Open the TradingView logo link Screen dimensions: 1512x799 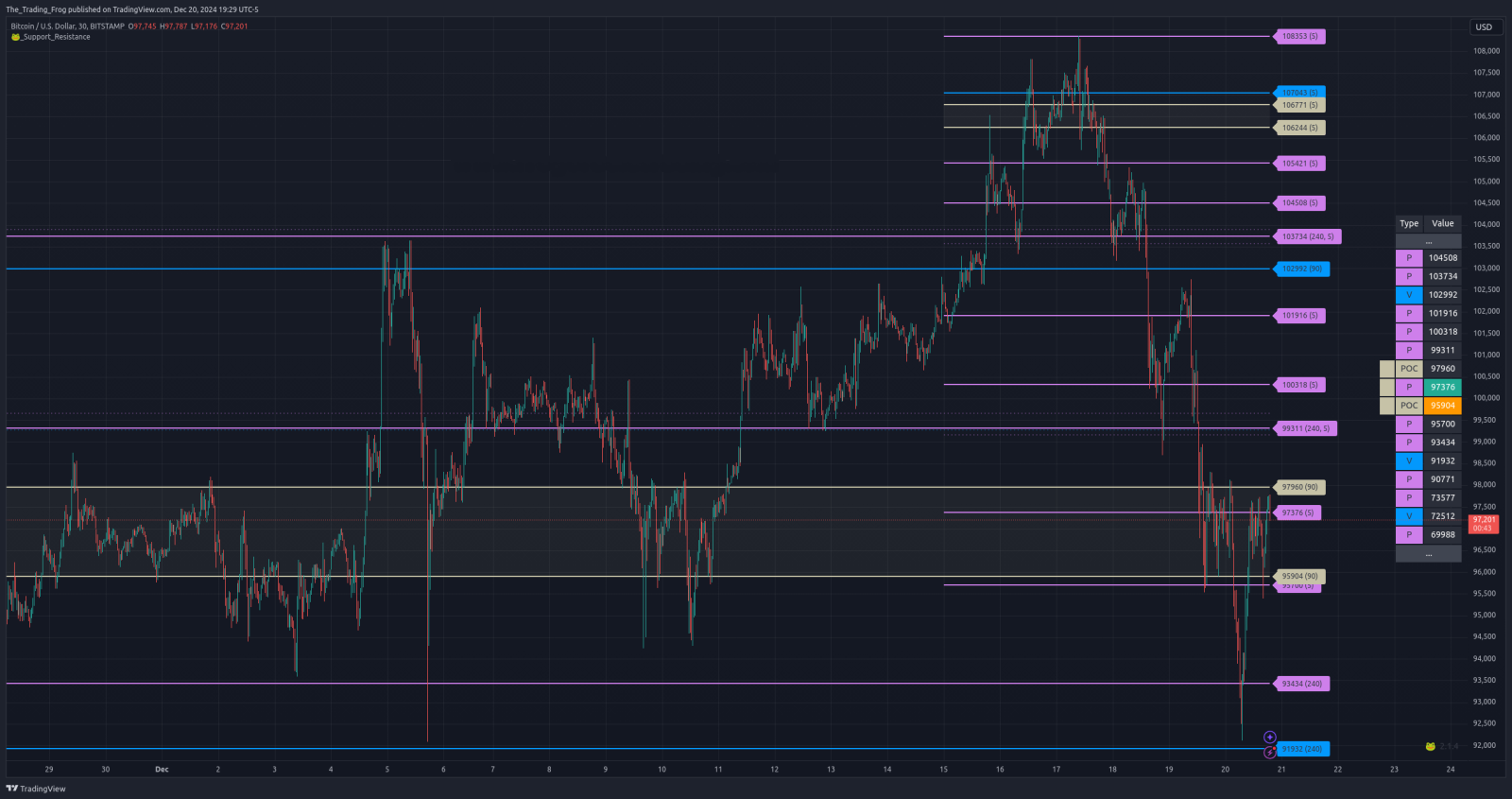(36, 789)
